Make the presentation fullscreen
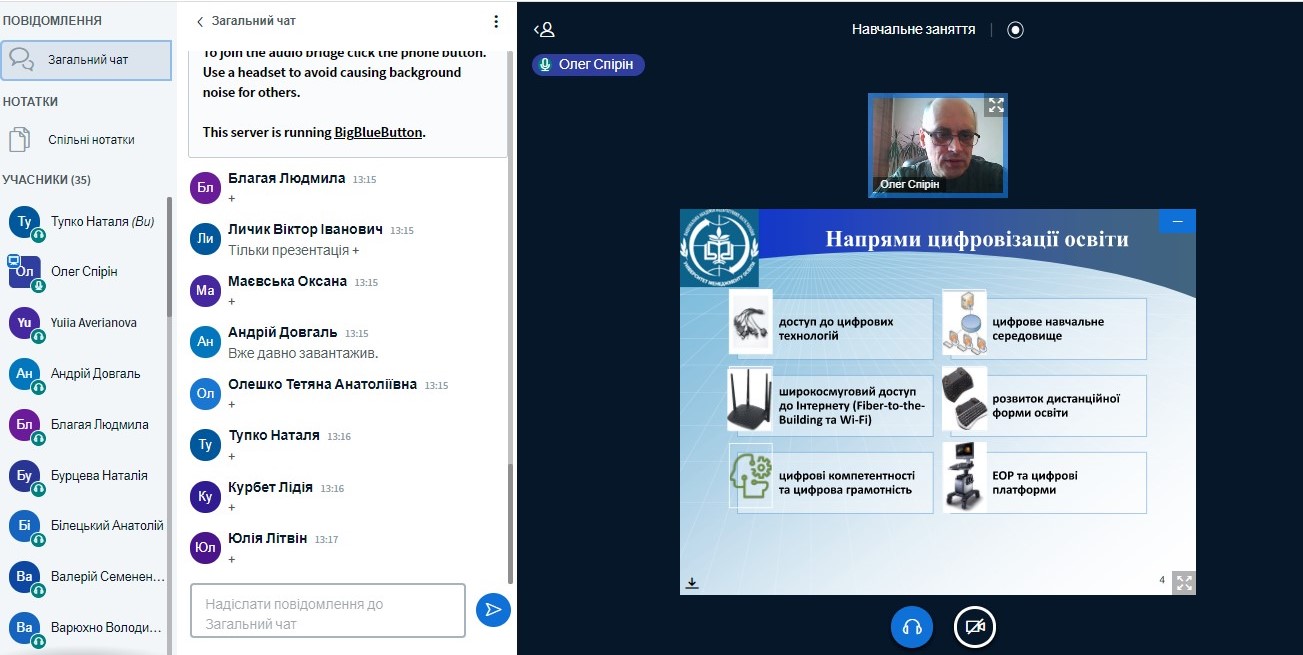Image resolution: width=1303 pixels, height=655 pixels. tap(1183, 582)
